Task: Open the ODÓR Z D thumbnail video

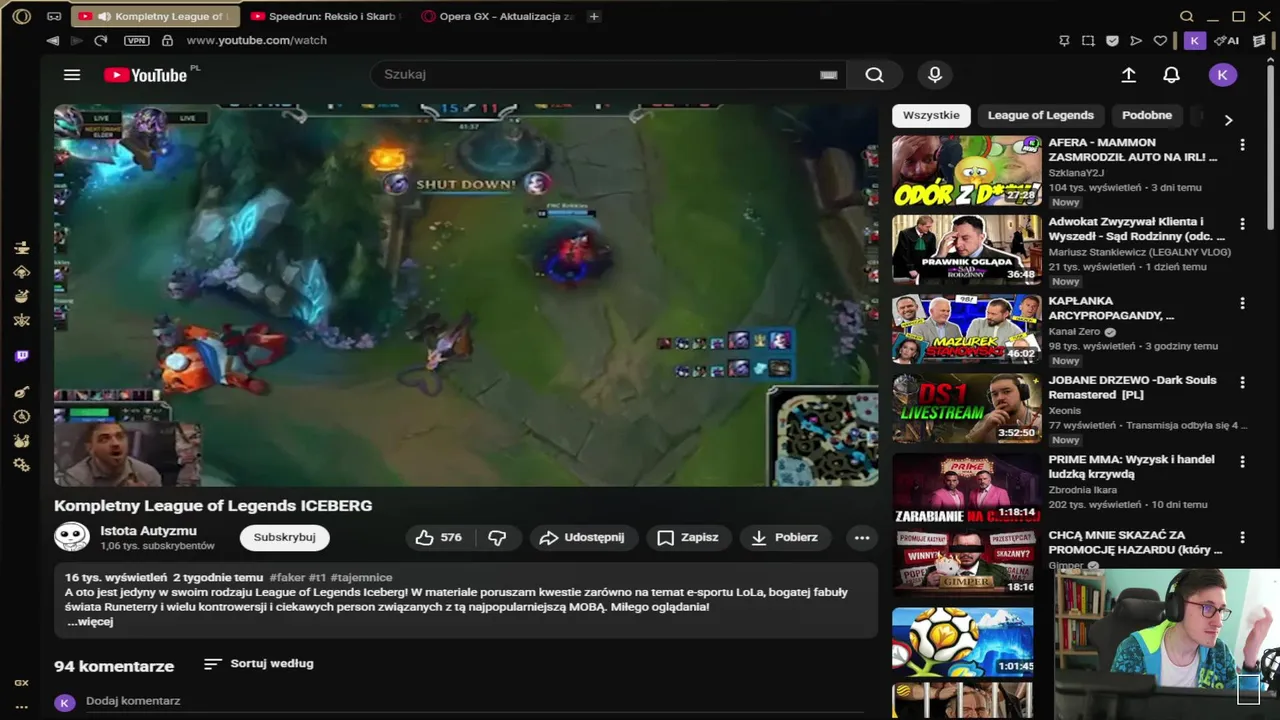Action: coord(967,171)
